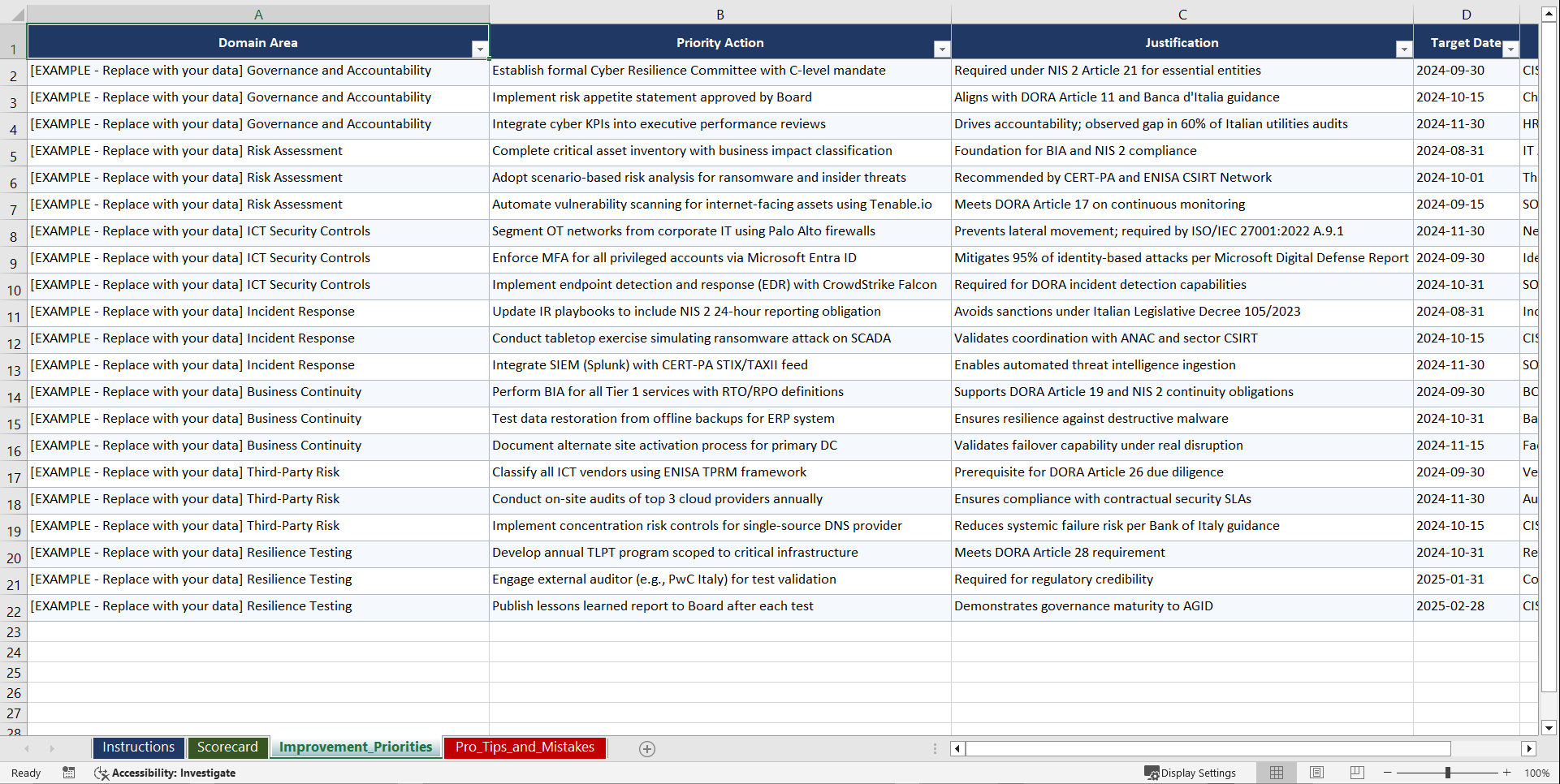Open the Priority Action filter dropdown

[x=942, y=49]
